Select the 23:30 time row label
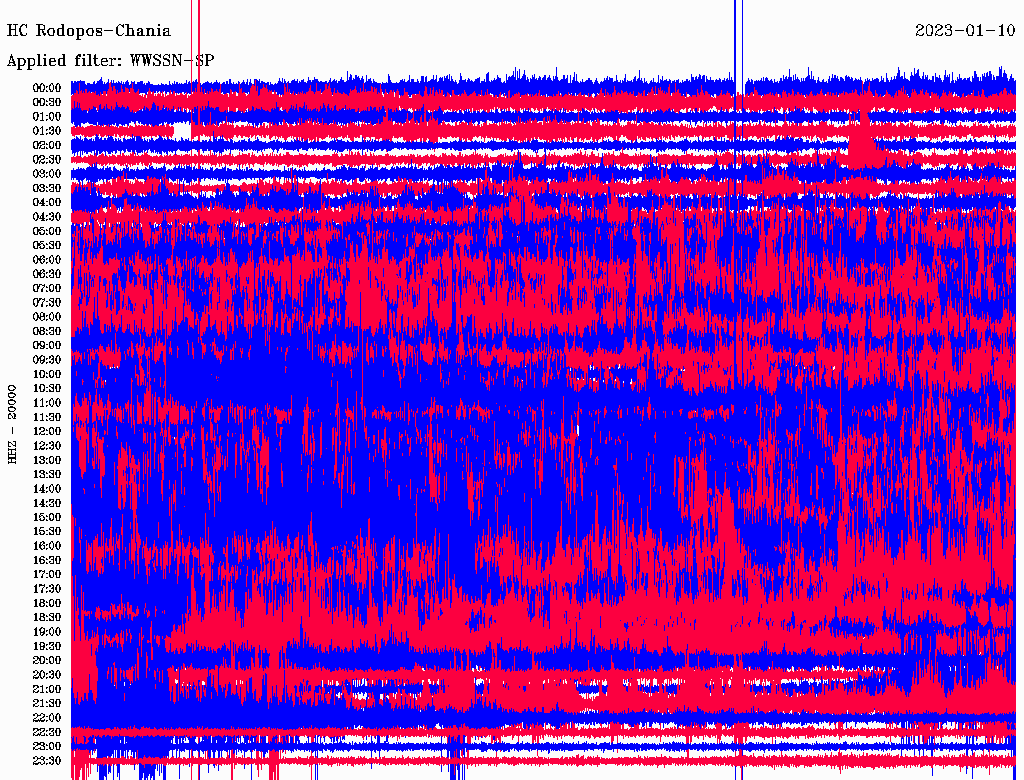The height and width of the screenshot is (780, 1024). pos(47,761)
